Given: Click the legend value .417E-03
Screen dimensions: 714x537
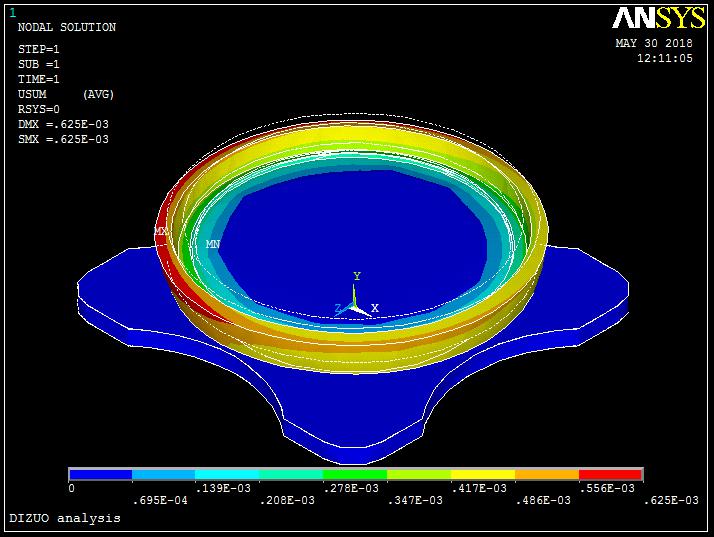Looking at the screenshot, I should [x=479, y=488].
